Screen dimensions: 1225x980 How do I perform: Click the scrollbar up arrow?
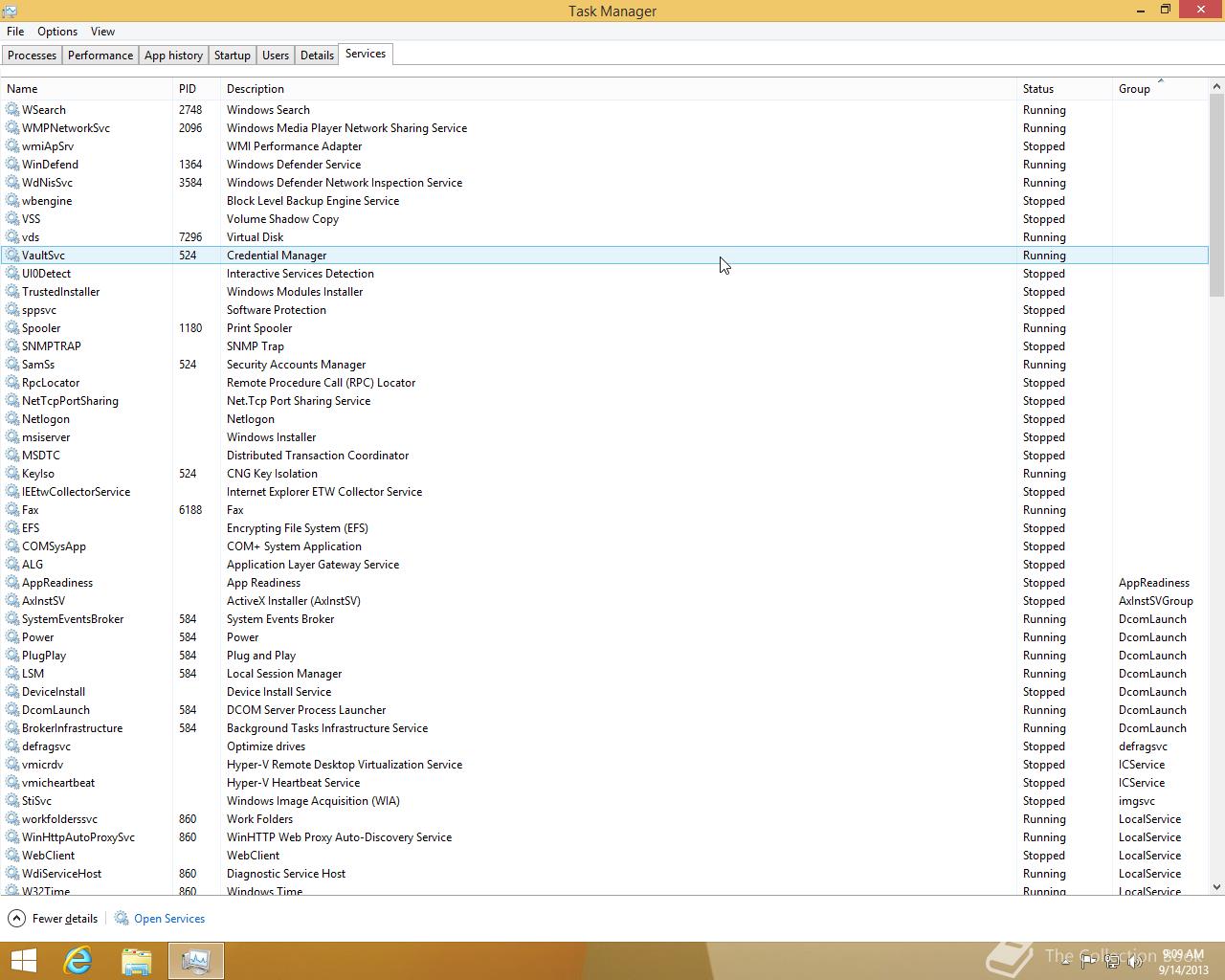point(1217,86)
